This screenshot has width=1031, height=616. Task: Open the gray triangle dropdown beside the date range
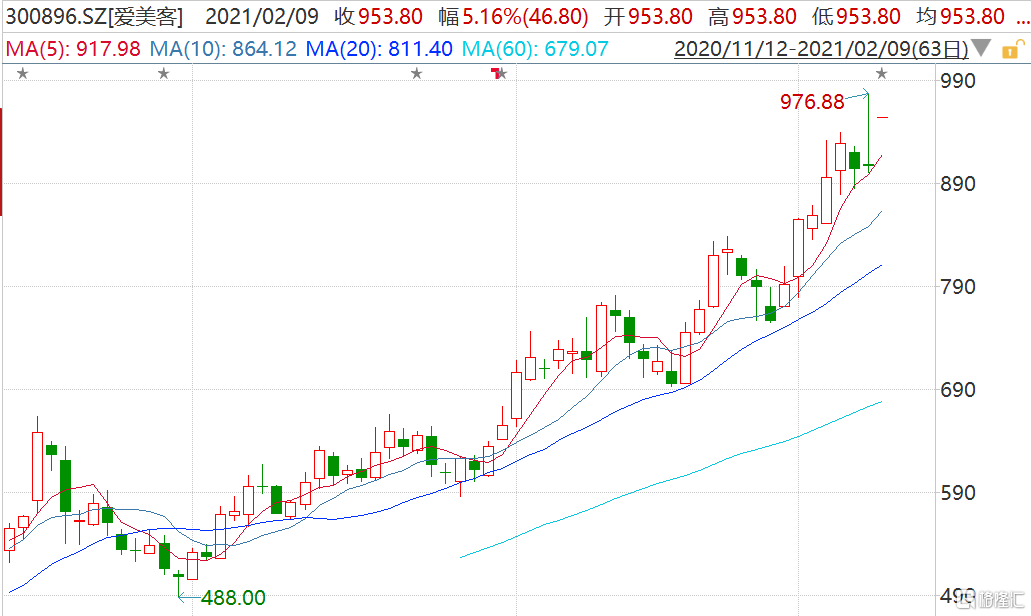(x=981, y=48)
